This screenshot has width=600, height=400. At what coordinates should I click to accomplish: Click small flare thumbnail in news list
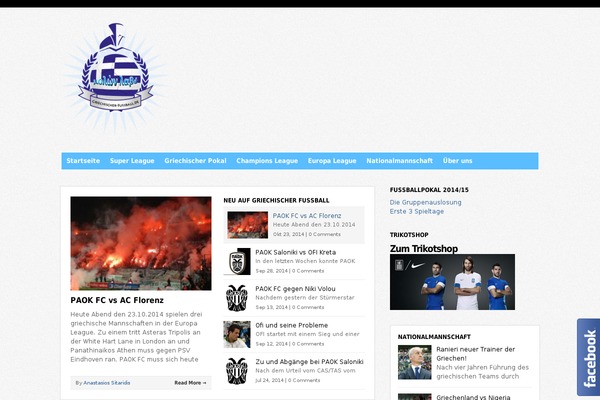click(x=248, y=225)
